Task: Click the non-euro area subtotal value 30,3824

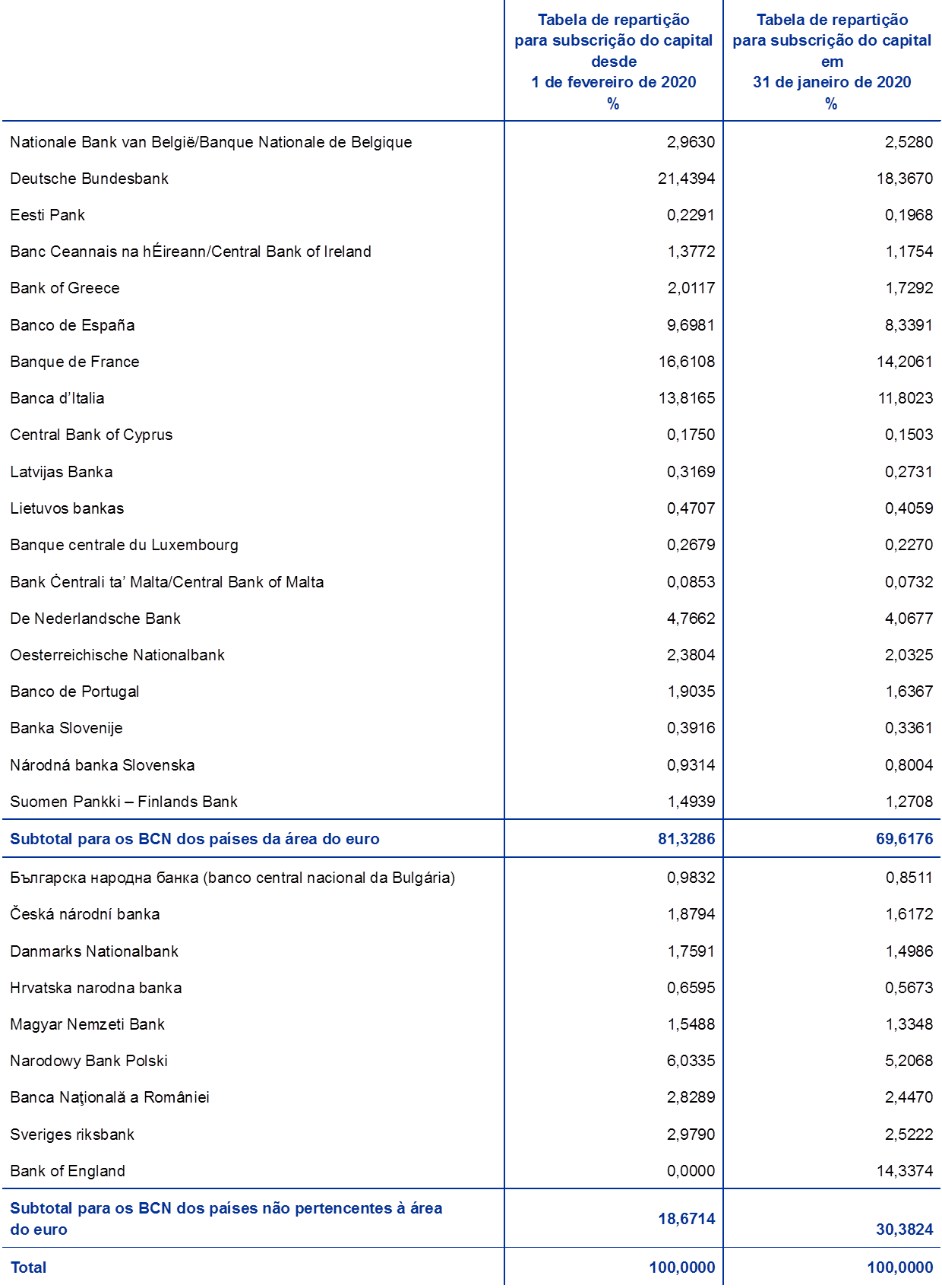Action: point(904,1229)
